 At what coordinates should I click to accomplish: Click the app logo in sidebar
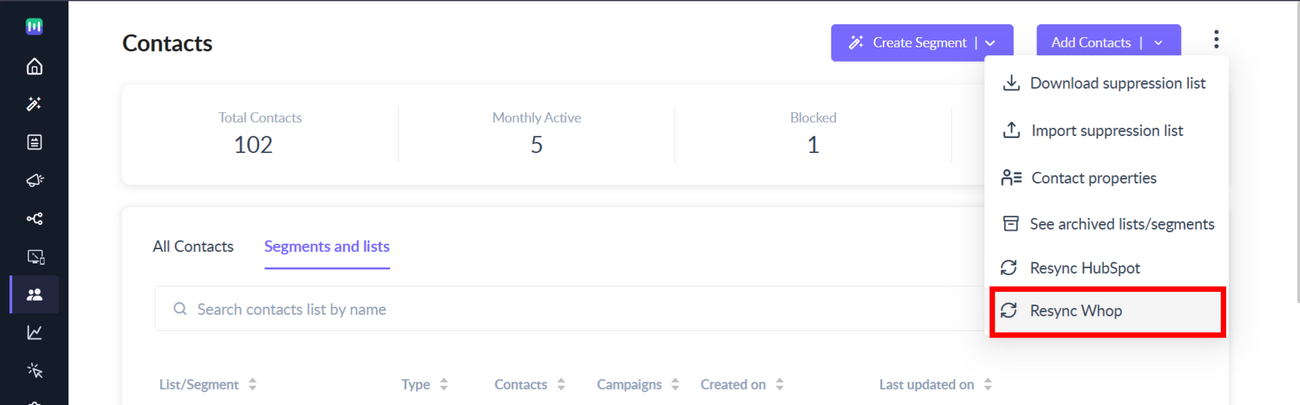tap(34, 27)
